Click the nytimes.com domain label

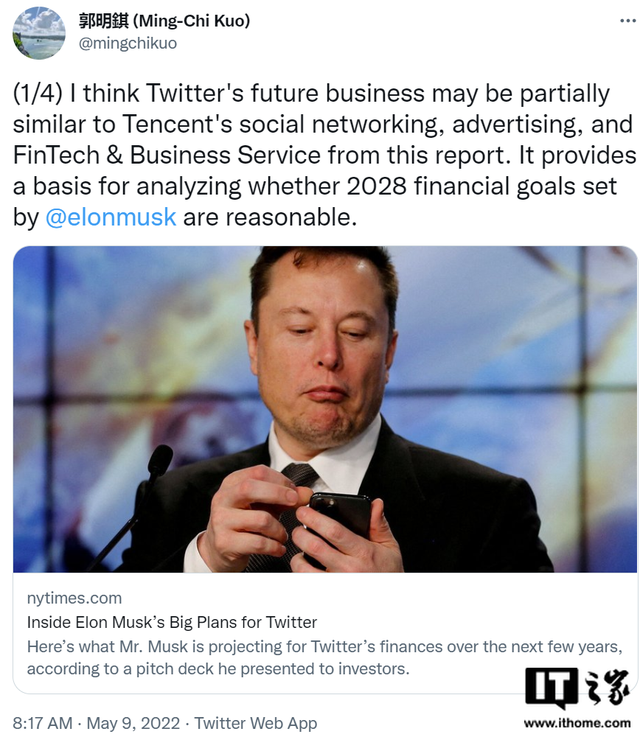click(x=74, y=598)
